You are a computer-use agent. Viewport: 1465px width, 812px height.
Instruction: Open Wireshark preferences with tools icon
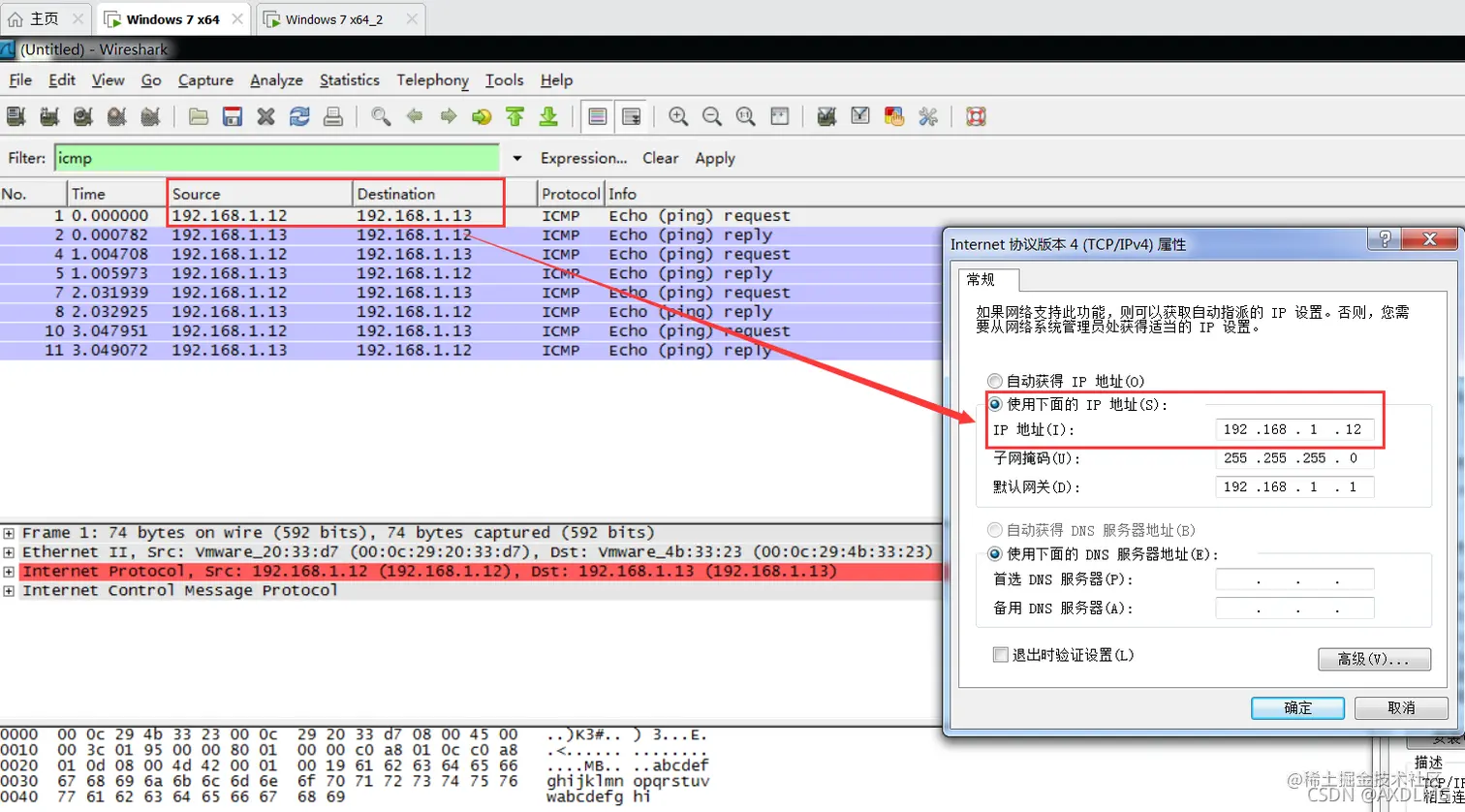point(928,117)
